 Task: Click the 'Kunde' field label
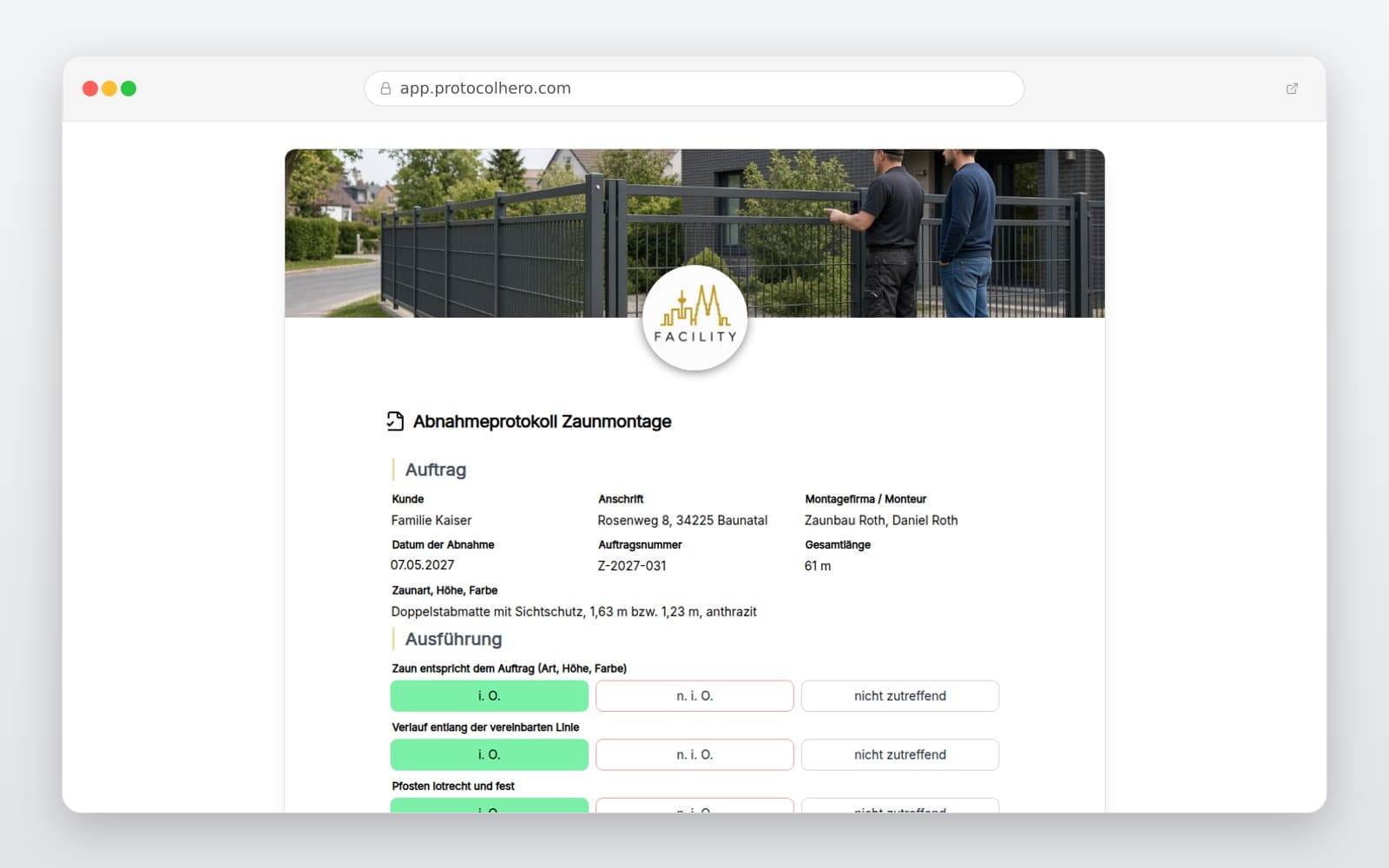pos(408,499)
